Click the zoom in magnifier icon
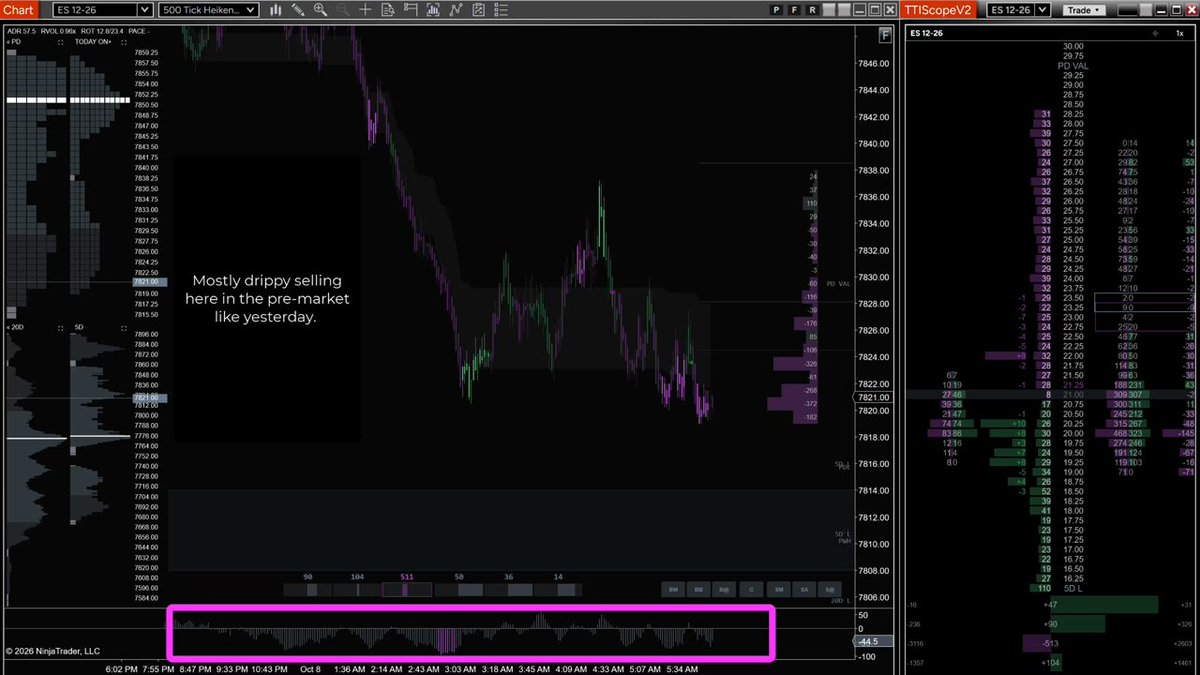The image size is (1200, 675). tap(320, 10)
